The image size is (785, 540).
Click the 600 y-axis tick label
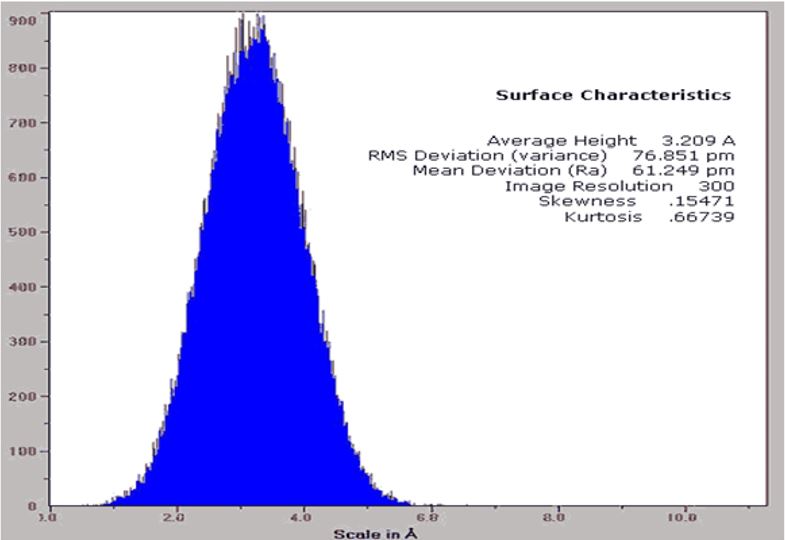[x=23, y=177]
